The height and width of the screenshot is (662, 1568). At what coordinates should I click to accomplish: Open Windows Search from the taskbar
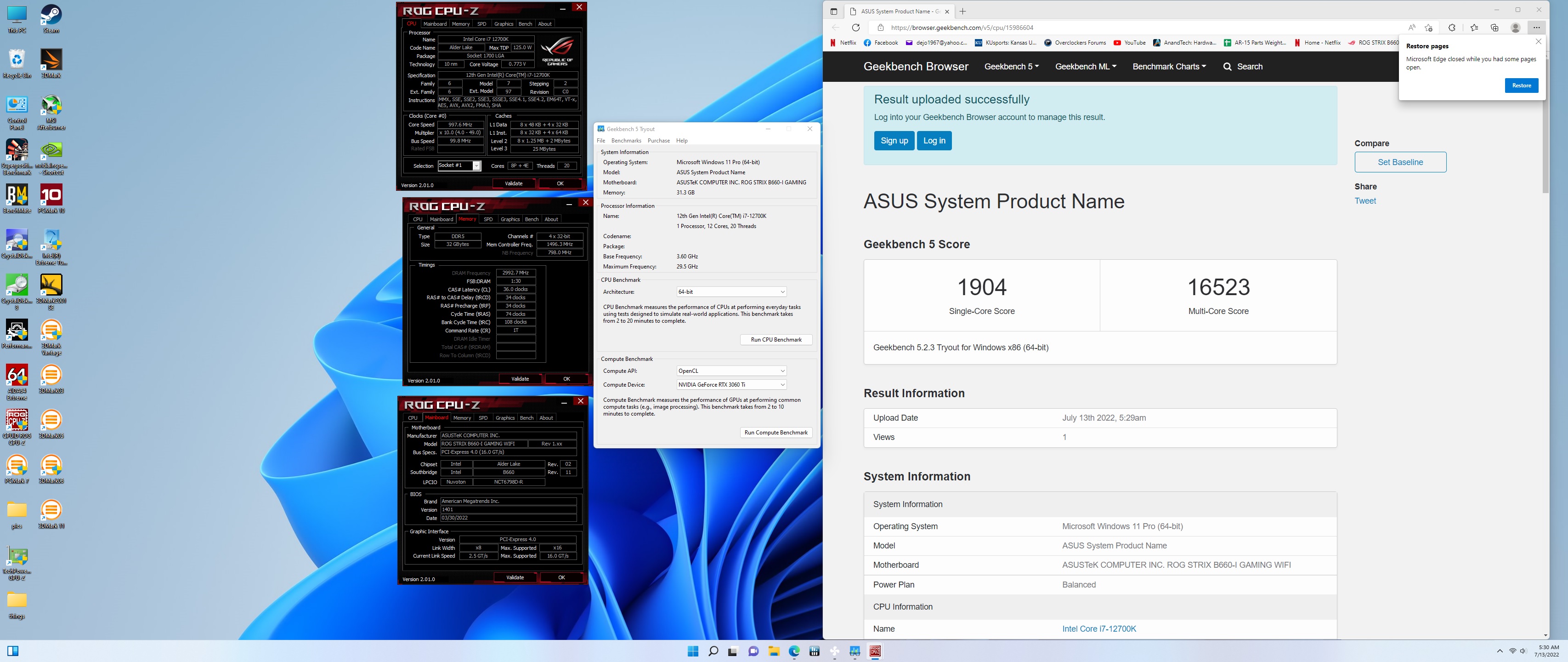(x=713, y=651)
